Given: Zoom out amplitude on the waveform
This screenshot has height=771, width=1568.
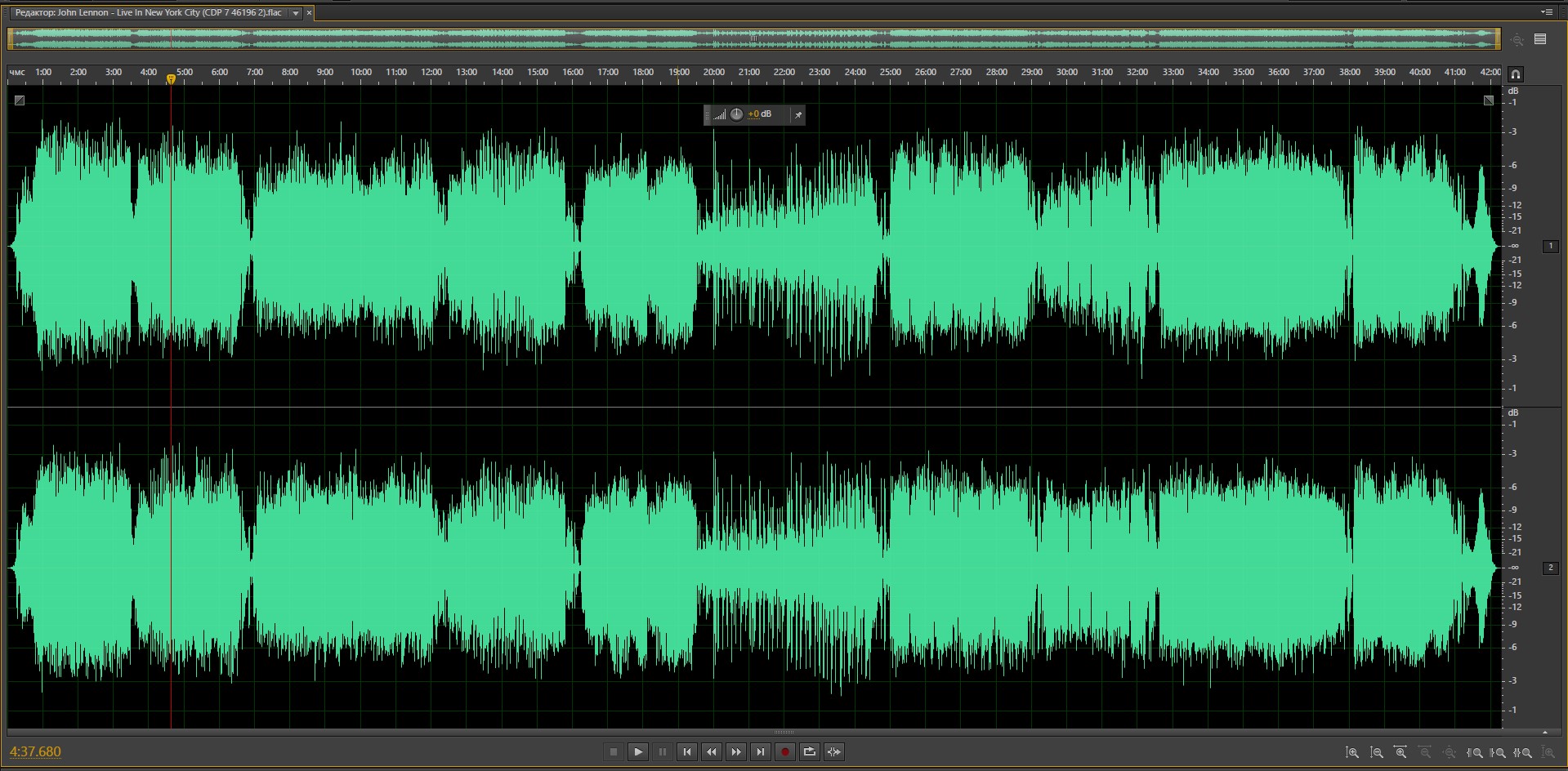Looking at the screenshot, I should tap(1377, 752).
